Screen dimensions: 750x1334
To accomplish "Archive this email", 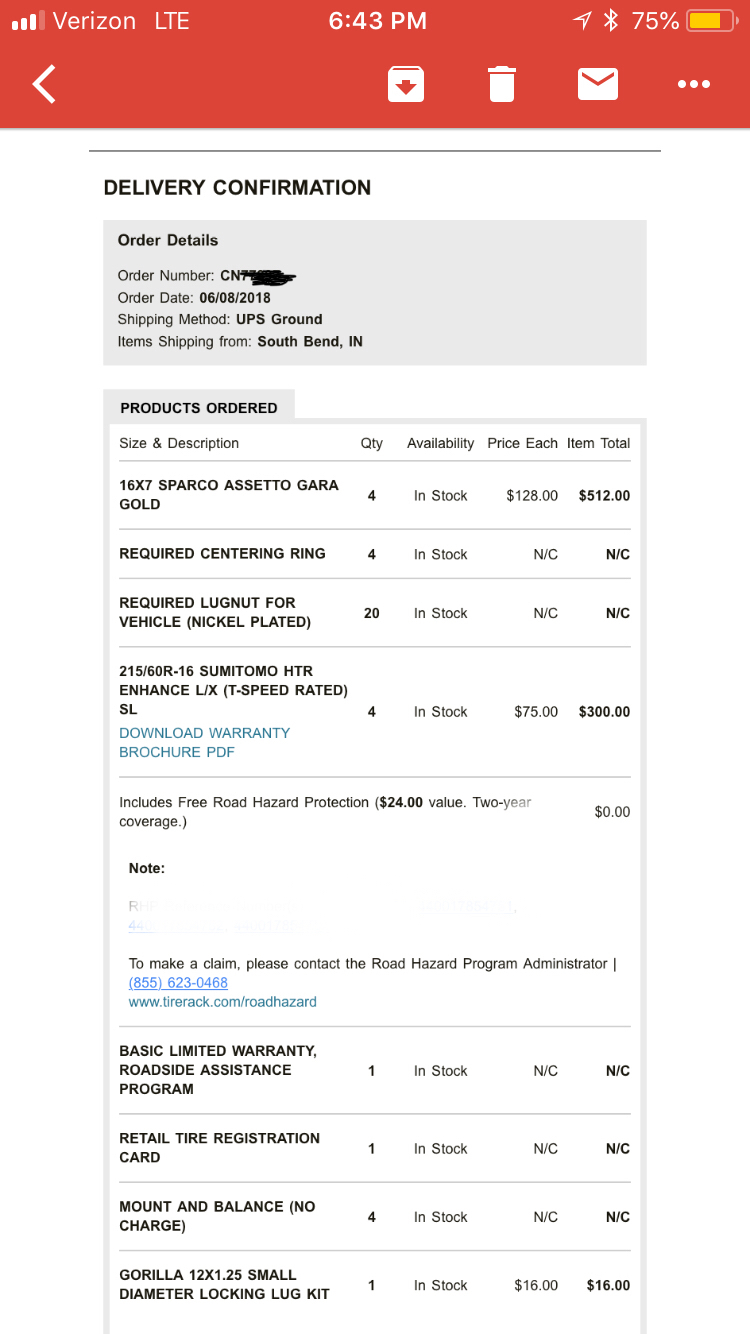I will pos(406,85).
